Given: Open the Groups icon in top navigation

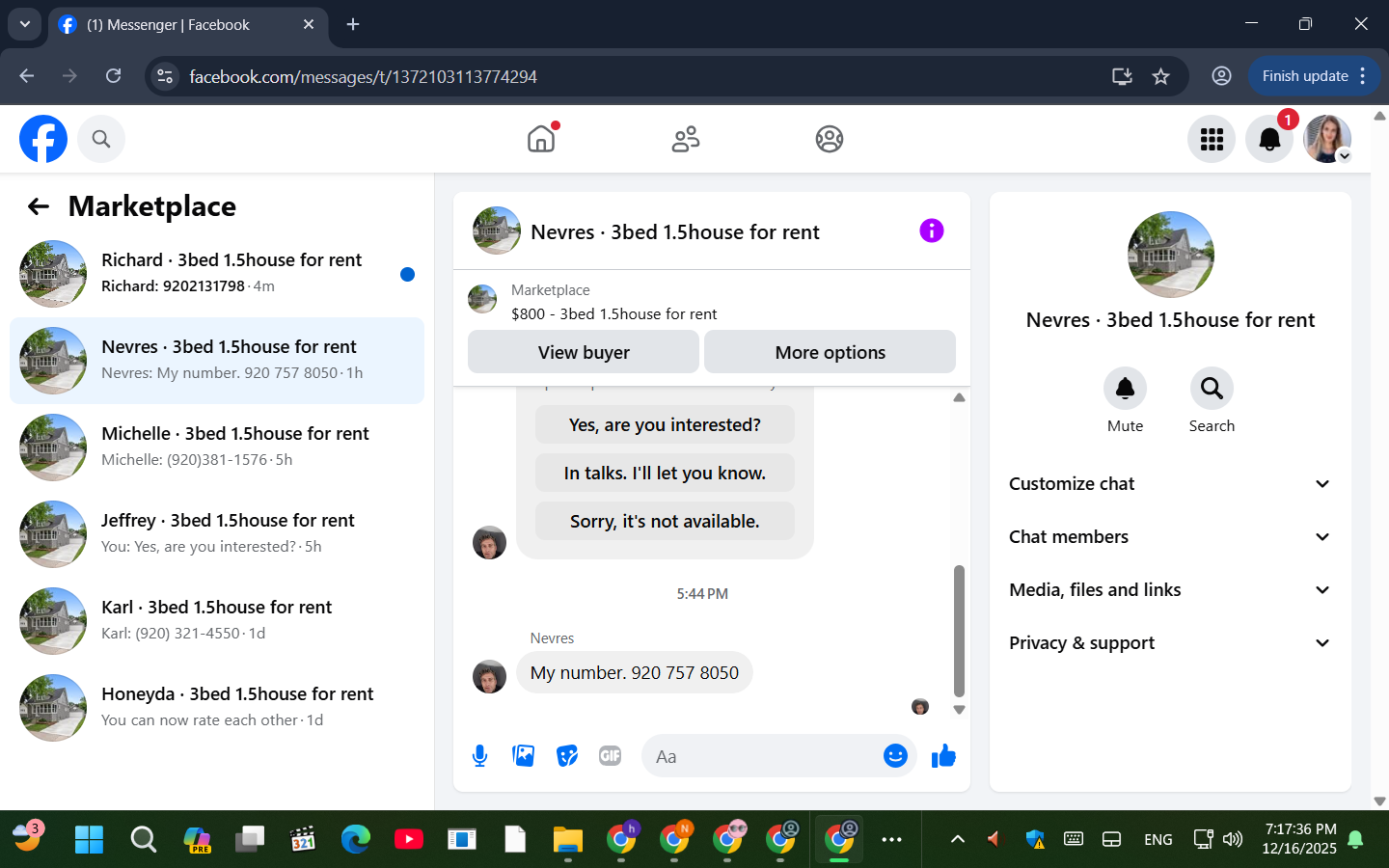Looking at the screenshot, I should (830, 139).
